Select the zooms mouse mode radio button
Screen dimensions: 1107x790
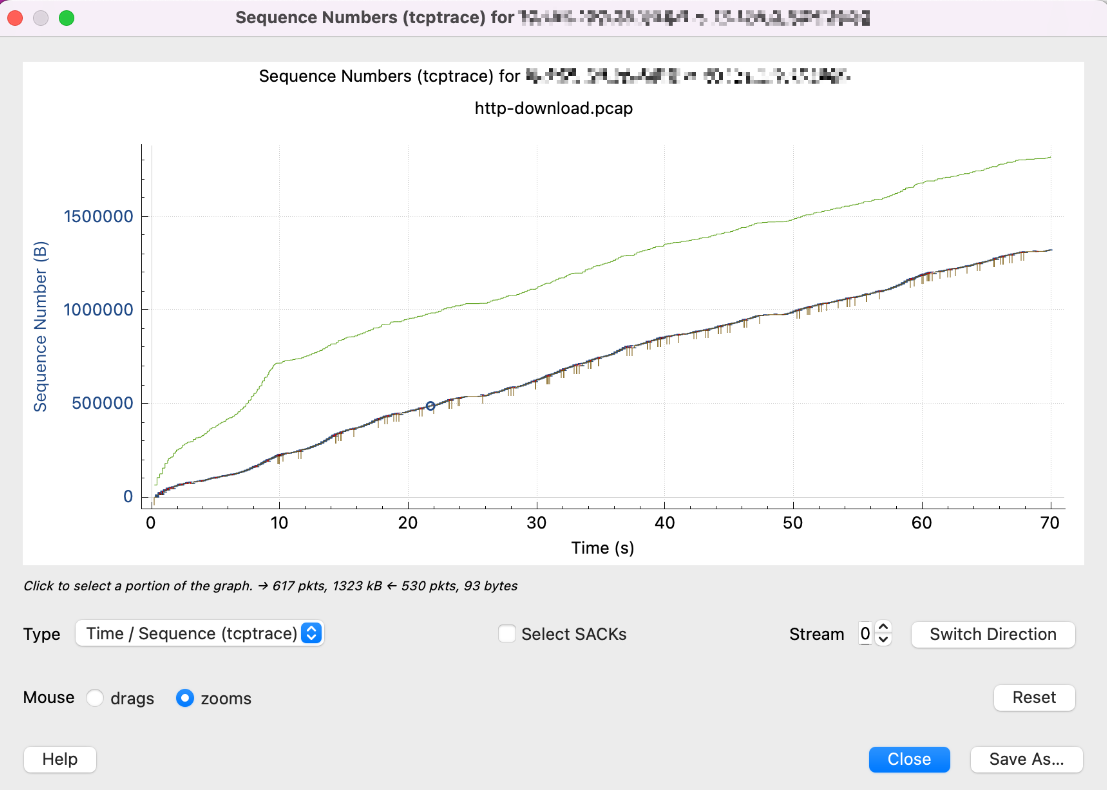pyautogui.click(x=185, y=698)
